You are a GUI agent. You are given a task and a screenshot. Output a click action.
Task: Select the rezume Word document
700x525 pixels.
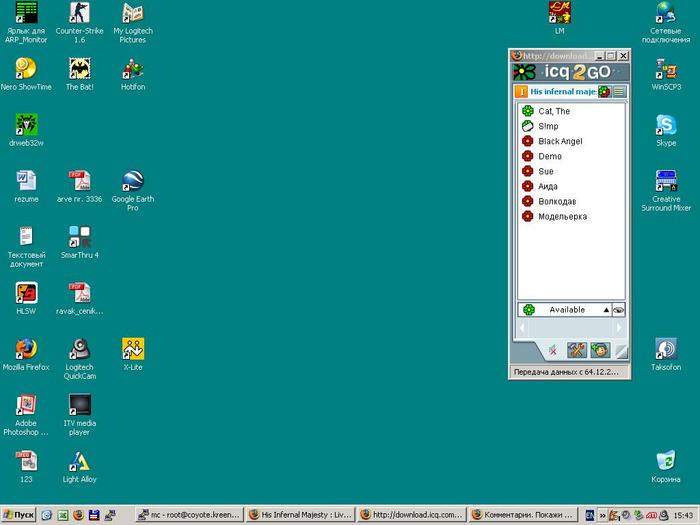26,181
